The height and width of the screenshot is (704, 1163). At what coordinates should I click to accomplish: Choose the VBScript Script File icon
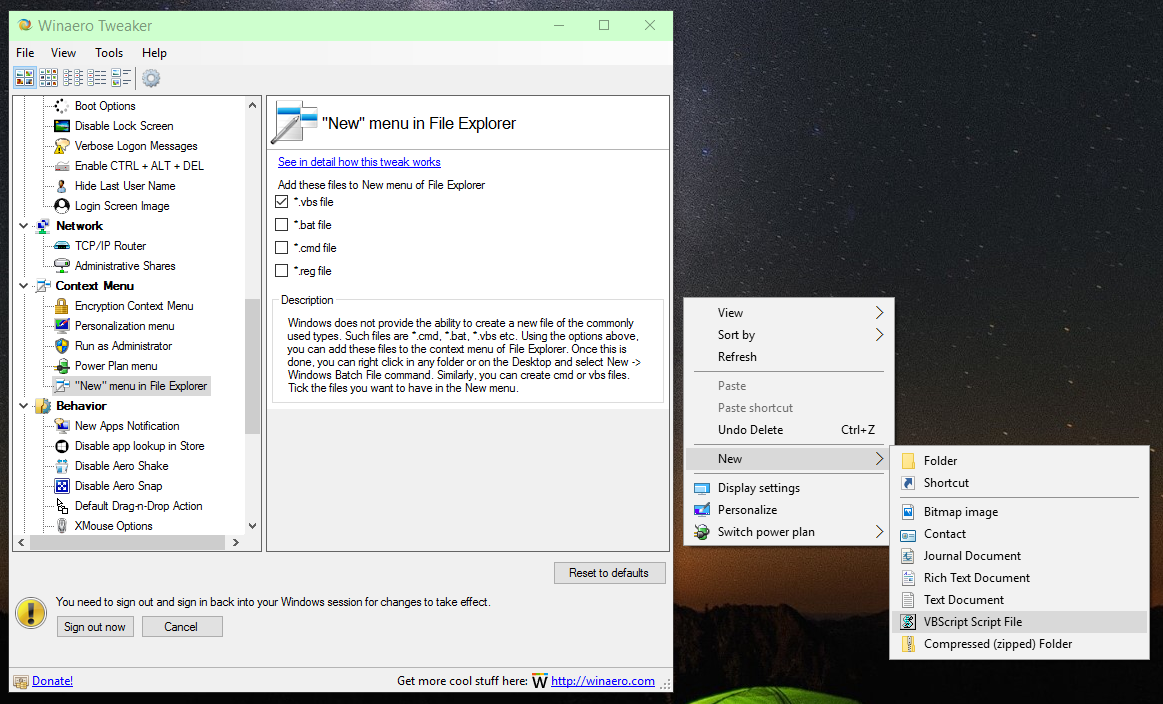[x=908, y=622]
